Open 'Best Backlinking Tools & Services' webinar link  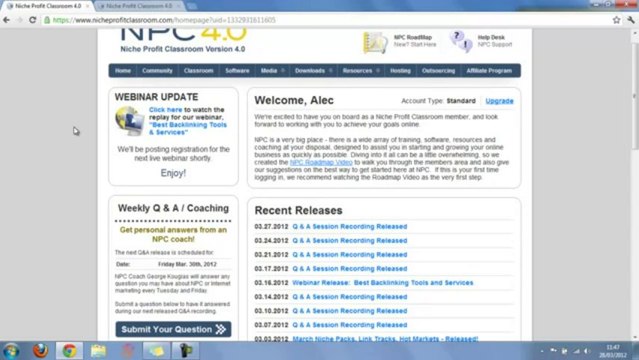click(x=188, y=128)
